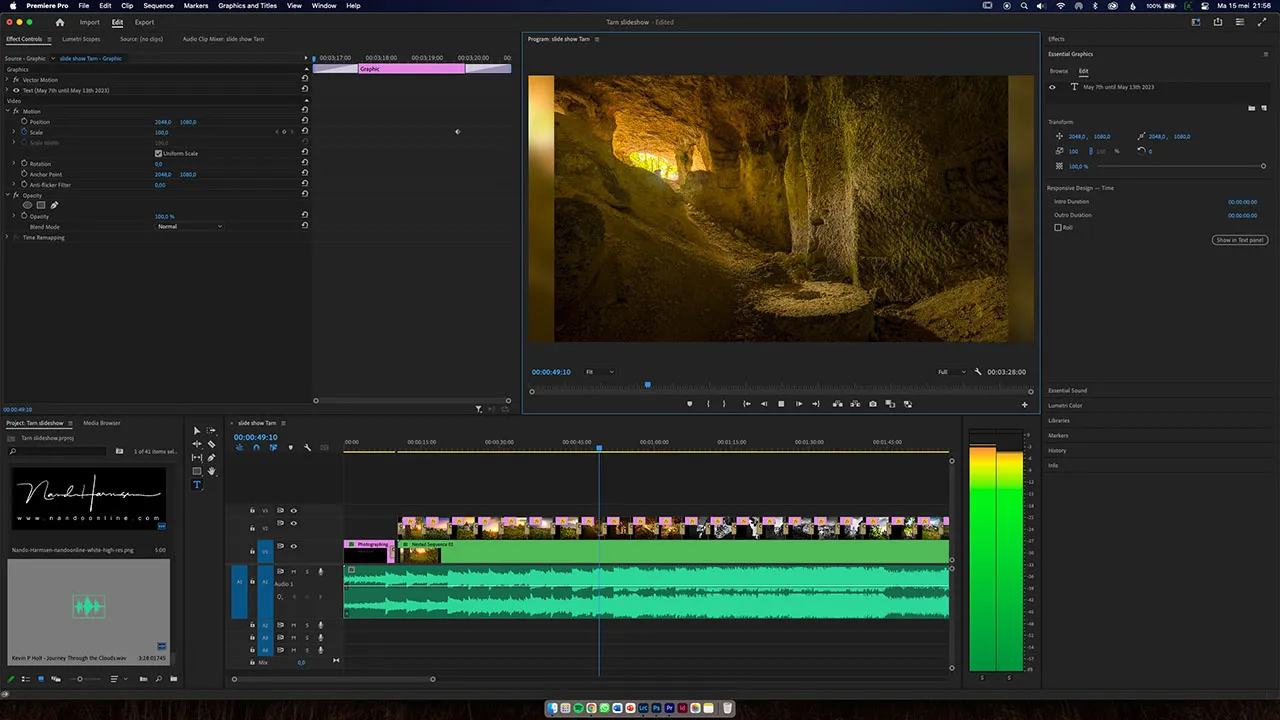Open the Export workspace
Image resolution: width=1280 pixels, height=720 pixels.
pos(144,22)
